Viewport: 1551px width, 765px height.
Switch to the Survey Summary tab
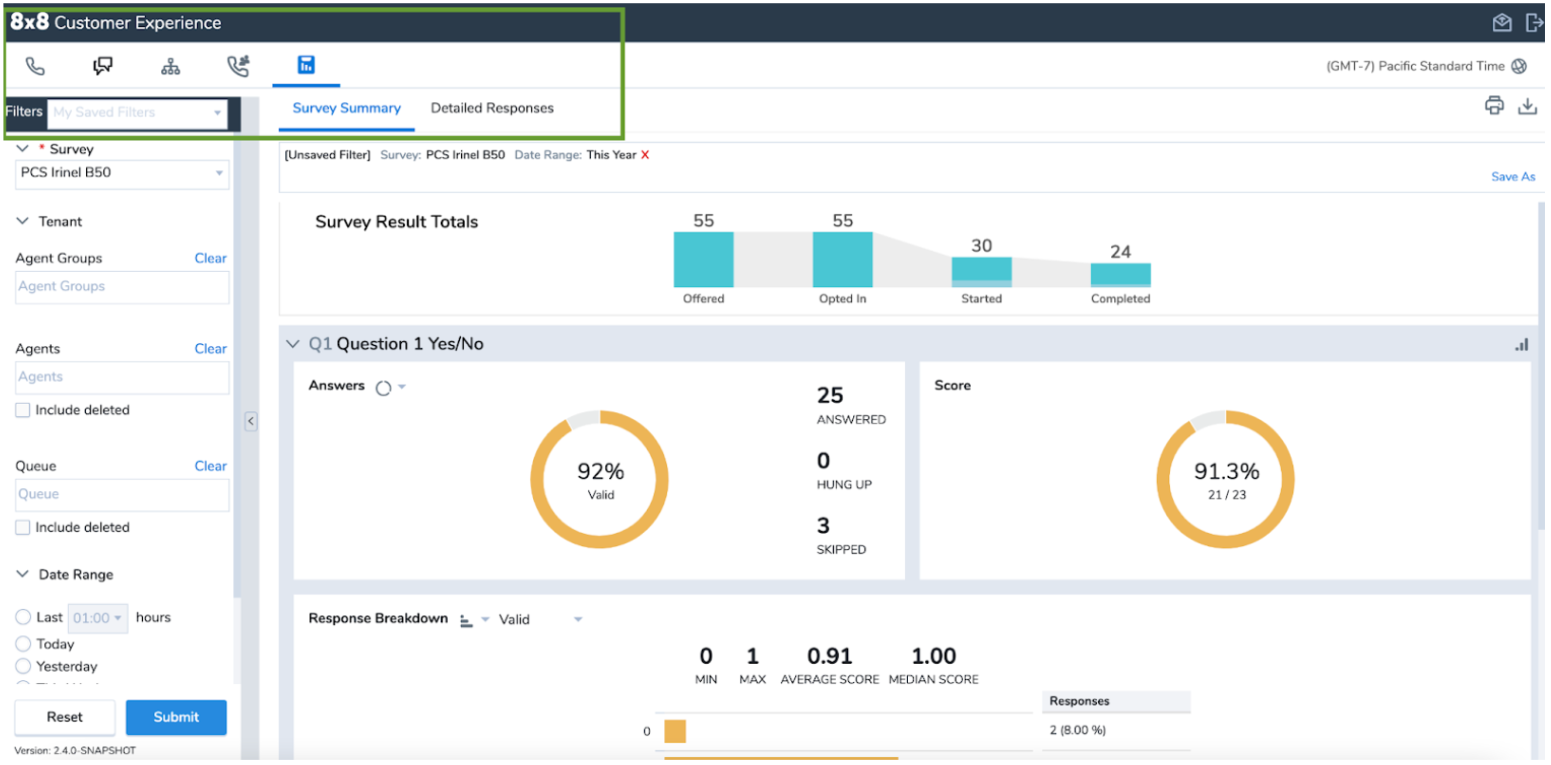click(346, 108)
